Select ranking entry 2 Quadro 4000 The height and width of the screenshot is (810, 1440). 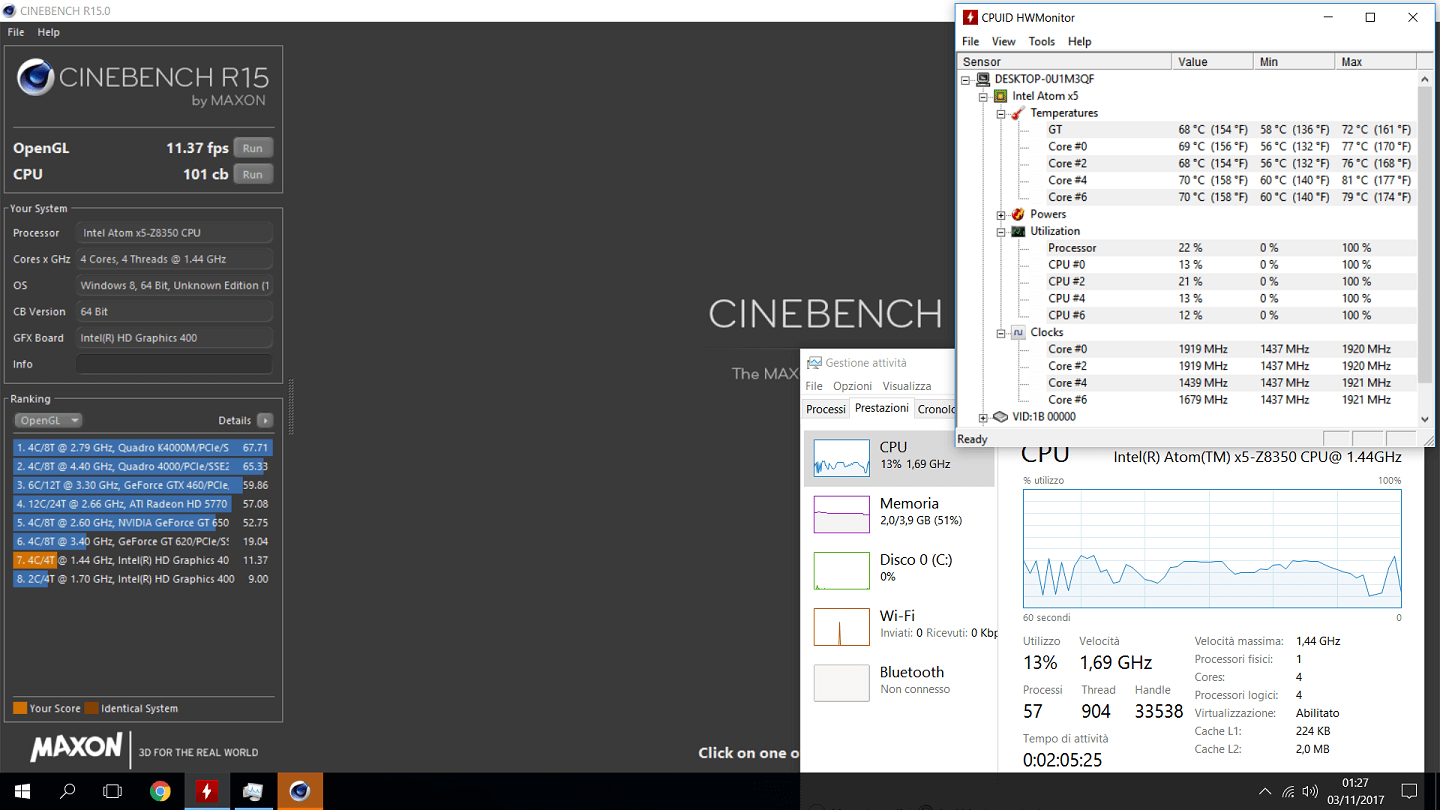142,467
